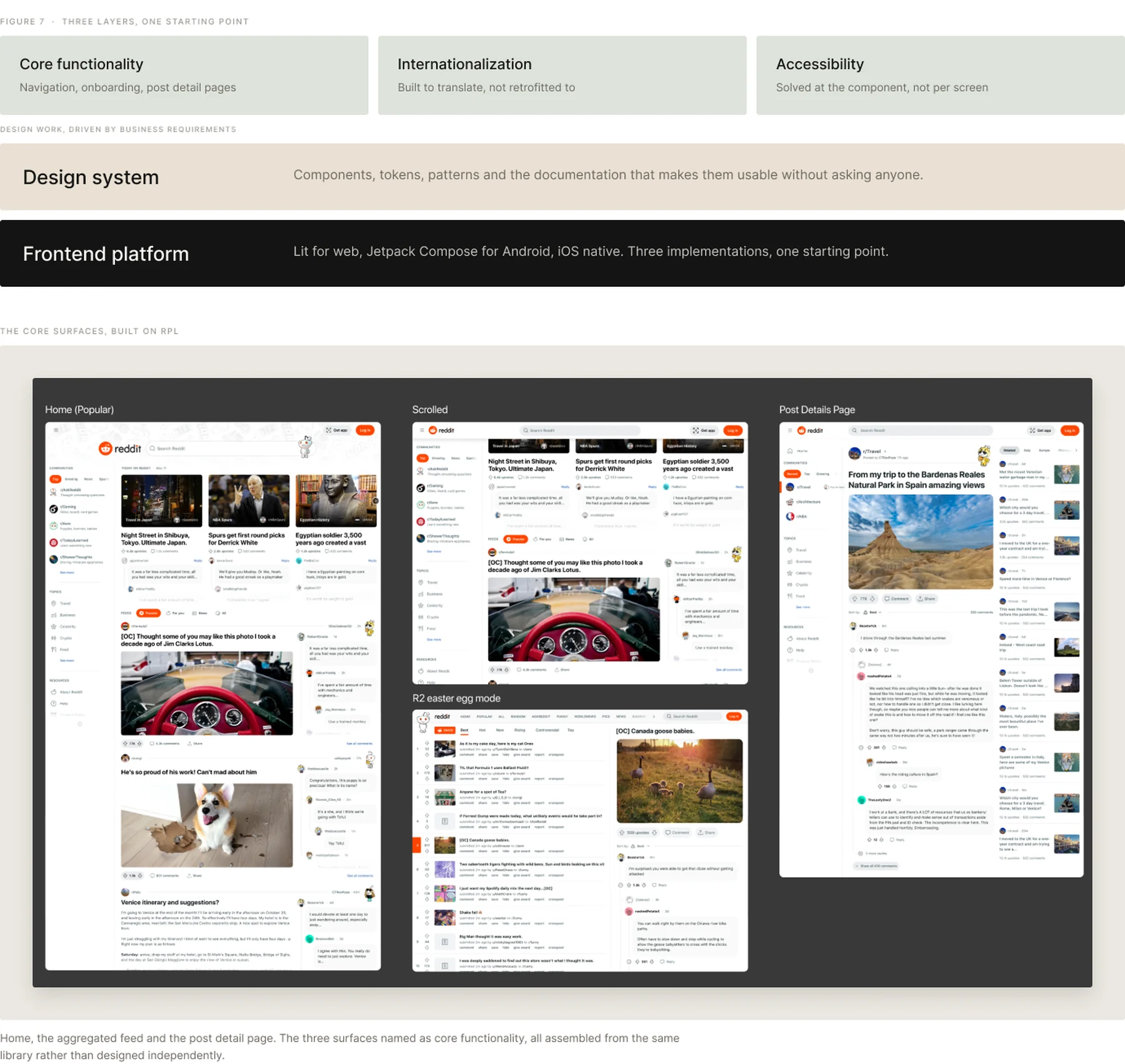Select the Top communities pill in Home (Popular) sidebar
The height and width of the screenshot is (1064, 1125).
tap(56, 479)
